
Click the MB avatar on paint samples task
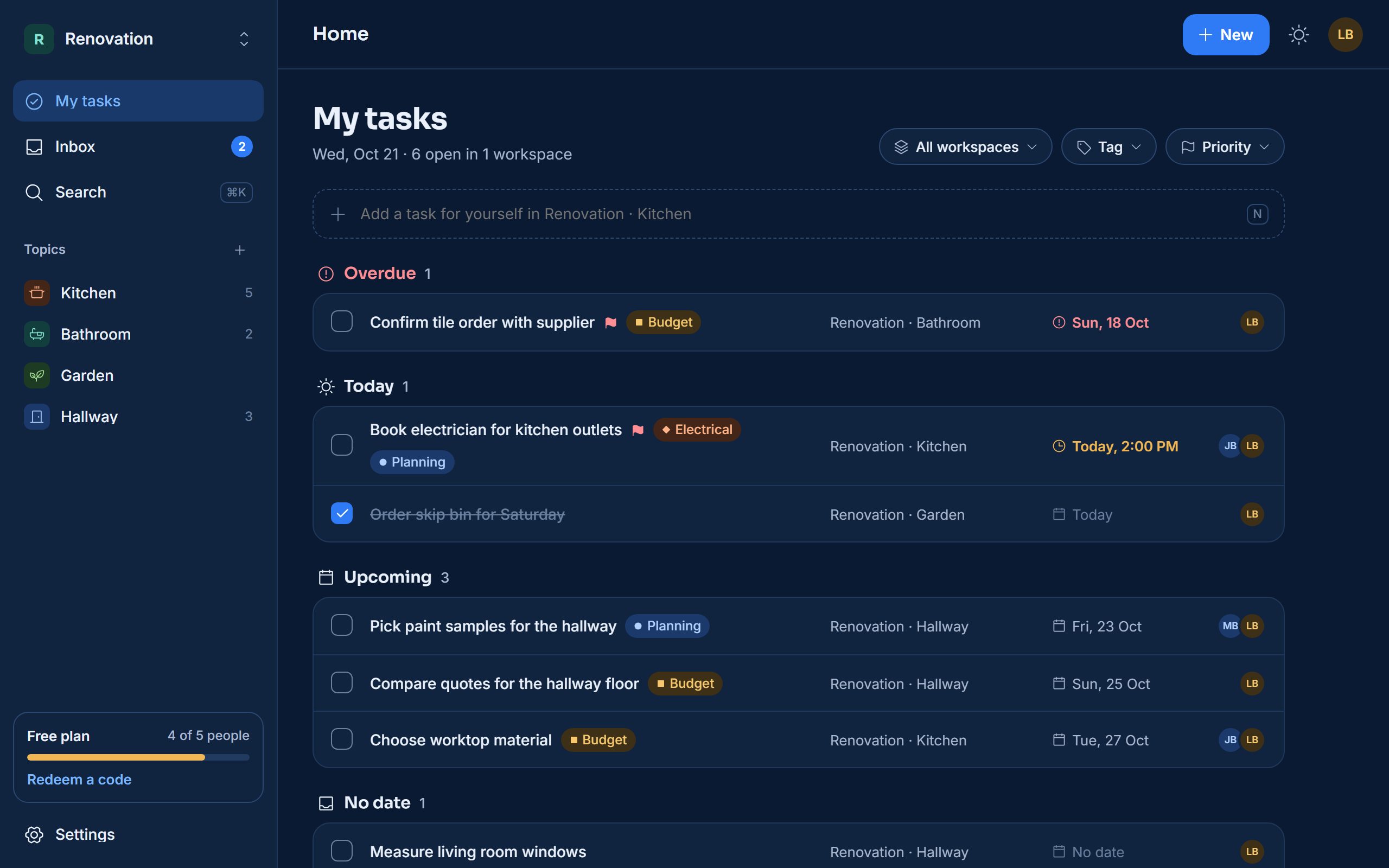pos(1229,626)
